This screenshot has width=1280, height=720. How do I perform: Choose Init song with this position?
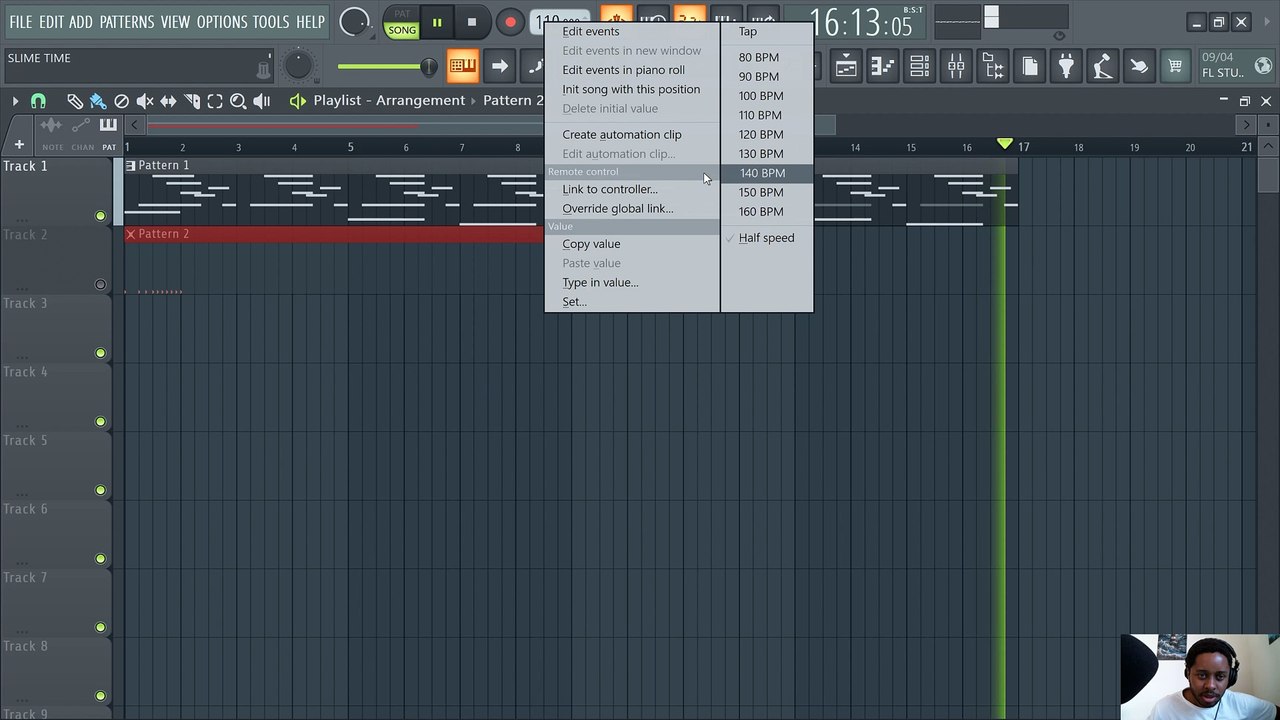tap(631, 89)
